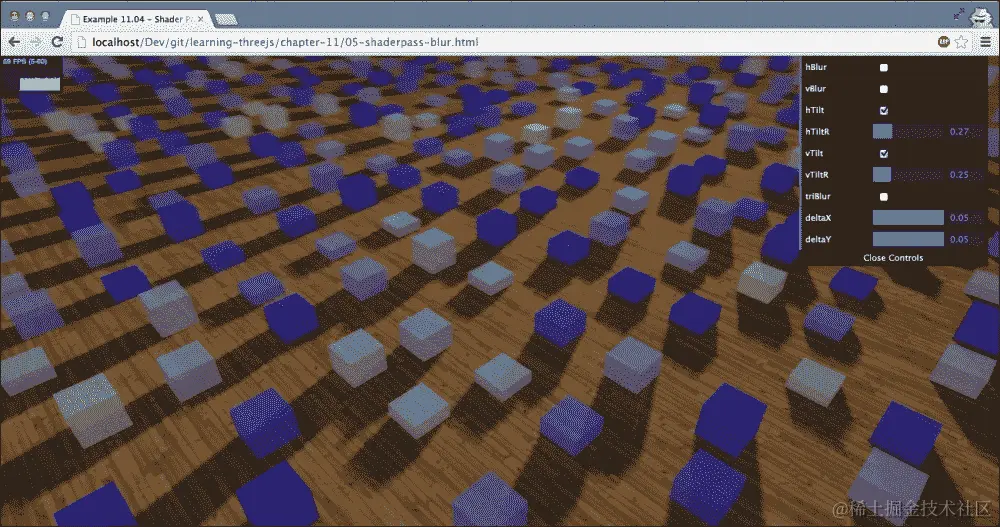Enable the triBlur checkbox

[883, 197]
